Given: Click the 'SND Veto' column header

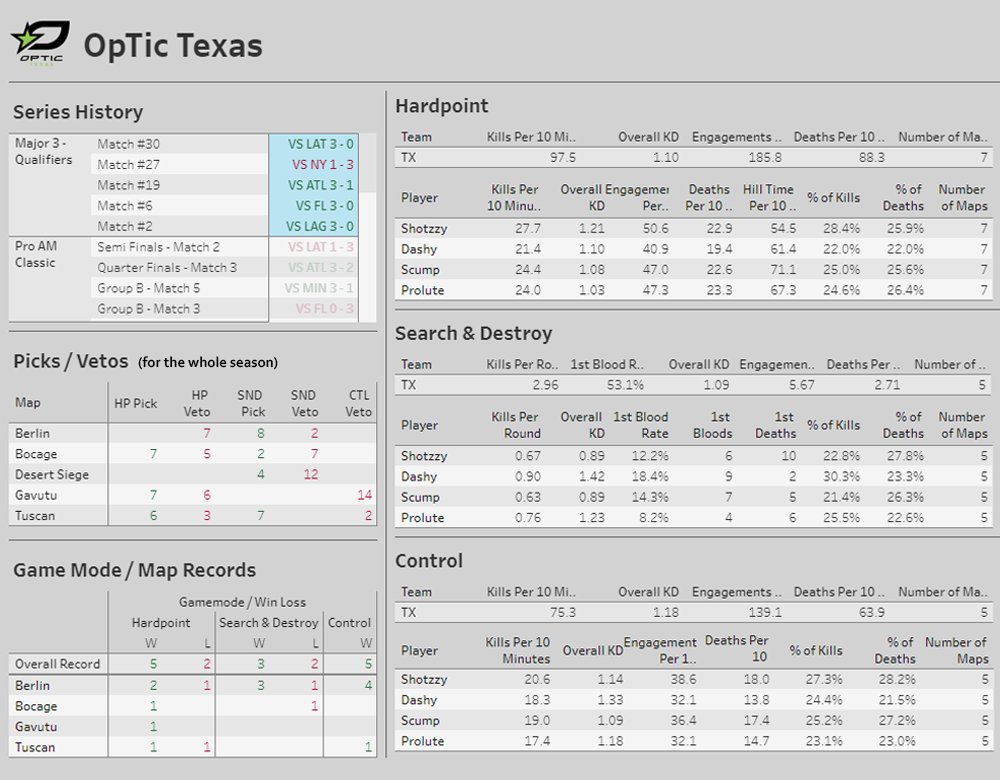Looking at the screenshot, I should pos(304,403).
